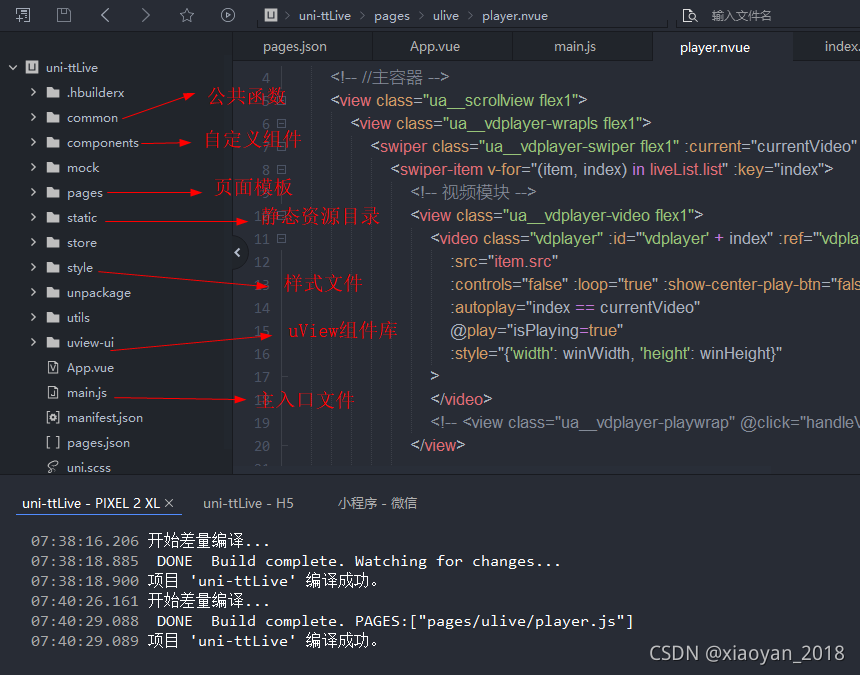Expand the uview-ui folder chevron
Viewport: 860px width, 675px height.
[x=33, y=342]
